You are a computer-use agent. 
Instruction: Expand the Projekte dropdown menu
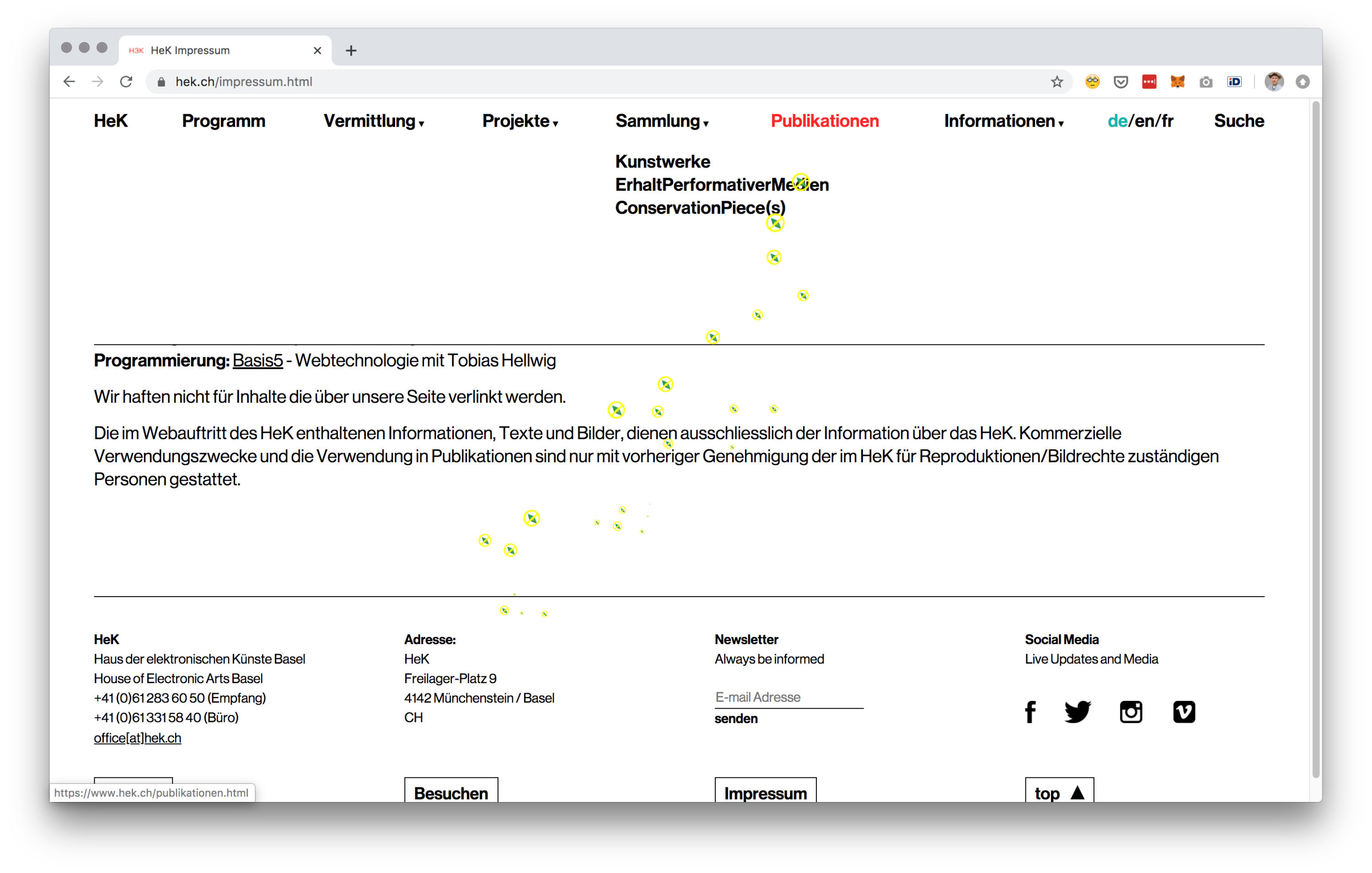click(519, 121)
